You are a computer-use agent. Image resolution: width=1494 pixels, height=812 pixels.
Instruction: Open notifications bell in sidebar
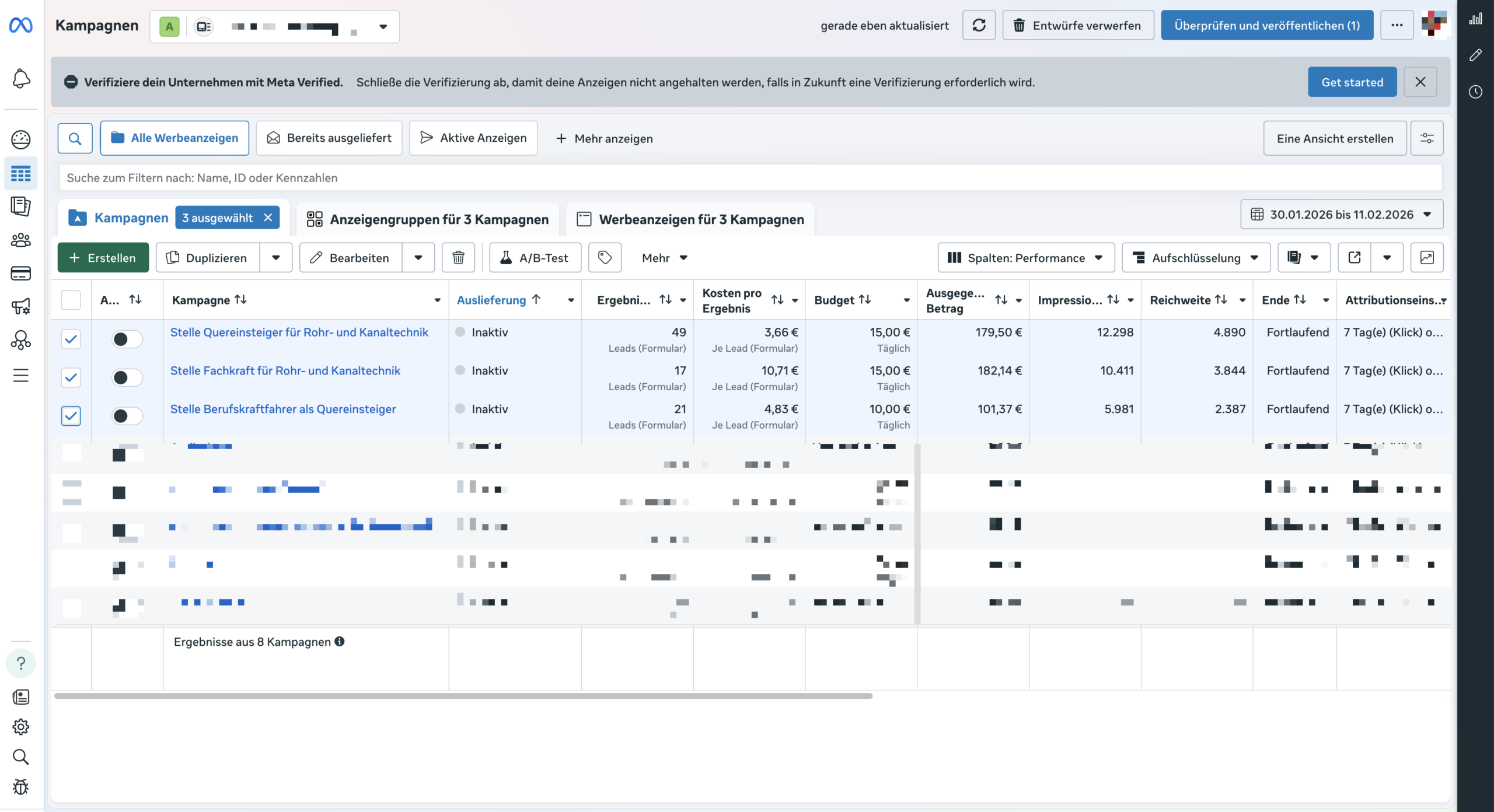[21, 79]
